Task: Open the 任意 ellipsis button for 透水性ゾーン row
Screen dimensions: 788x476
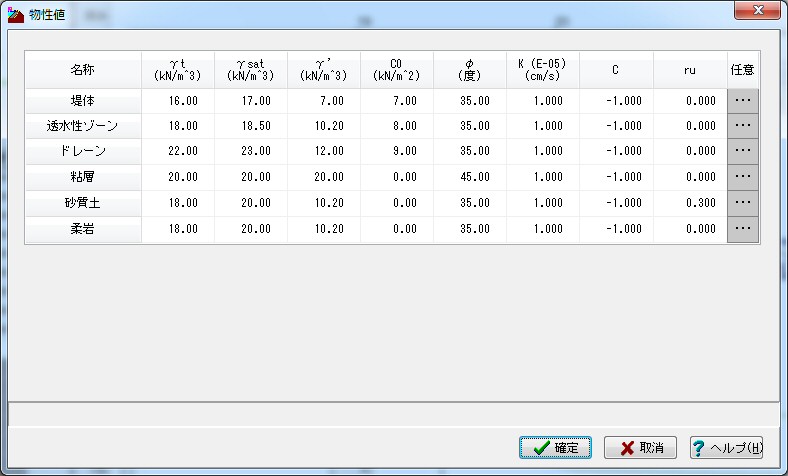Action: (743, 126)
